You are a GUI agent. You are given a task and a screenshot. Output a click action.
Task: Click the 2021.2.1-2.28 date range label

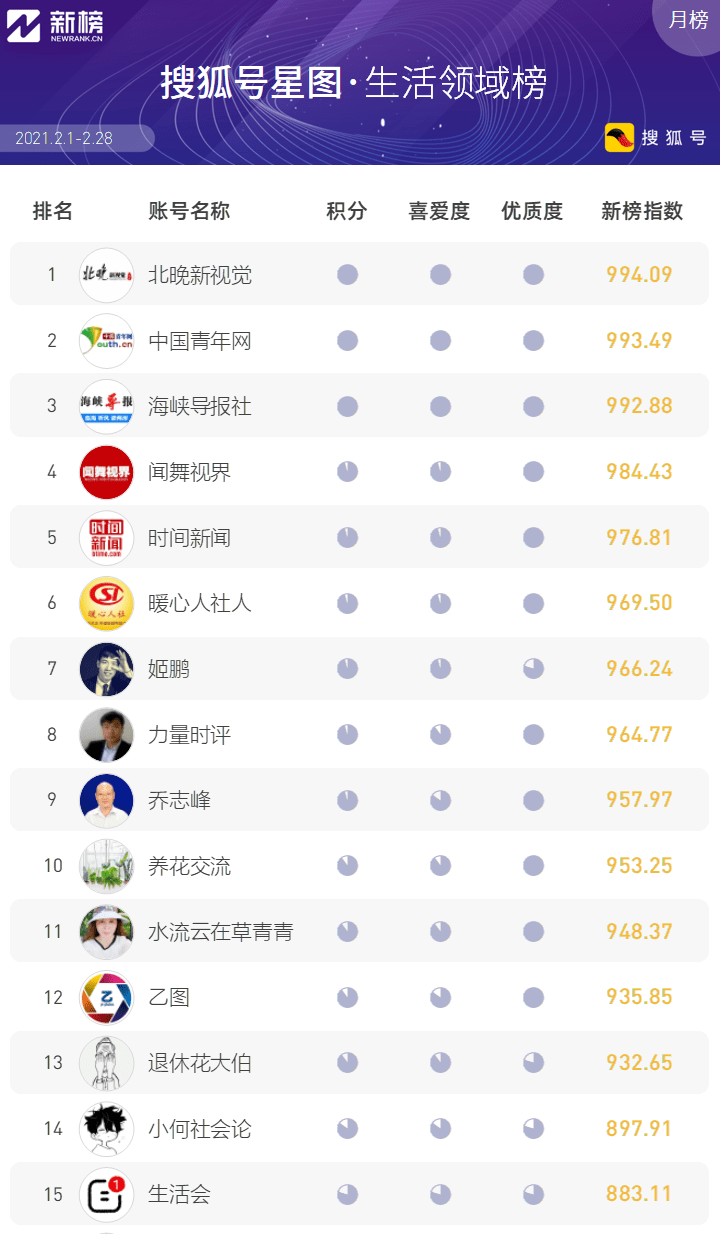[x=64, y=138]
